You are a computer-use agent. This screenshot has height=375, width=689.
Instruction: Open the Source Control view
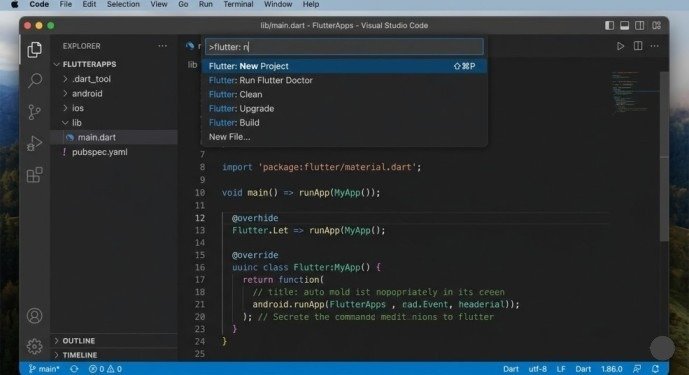pyautogui.click(x=34, y=112)
